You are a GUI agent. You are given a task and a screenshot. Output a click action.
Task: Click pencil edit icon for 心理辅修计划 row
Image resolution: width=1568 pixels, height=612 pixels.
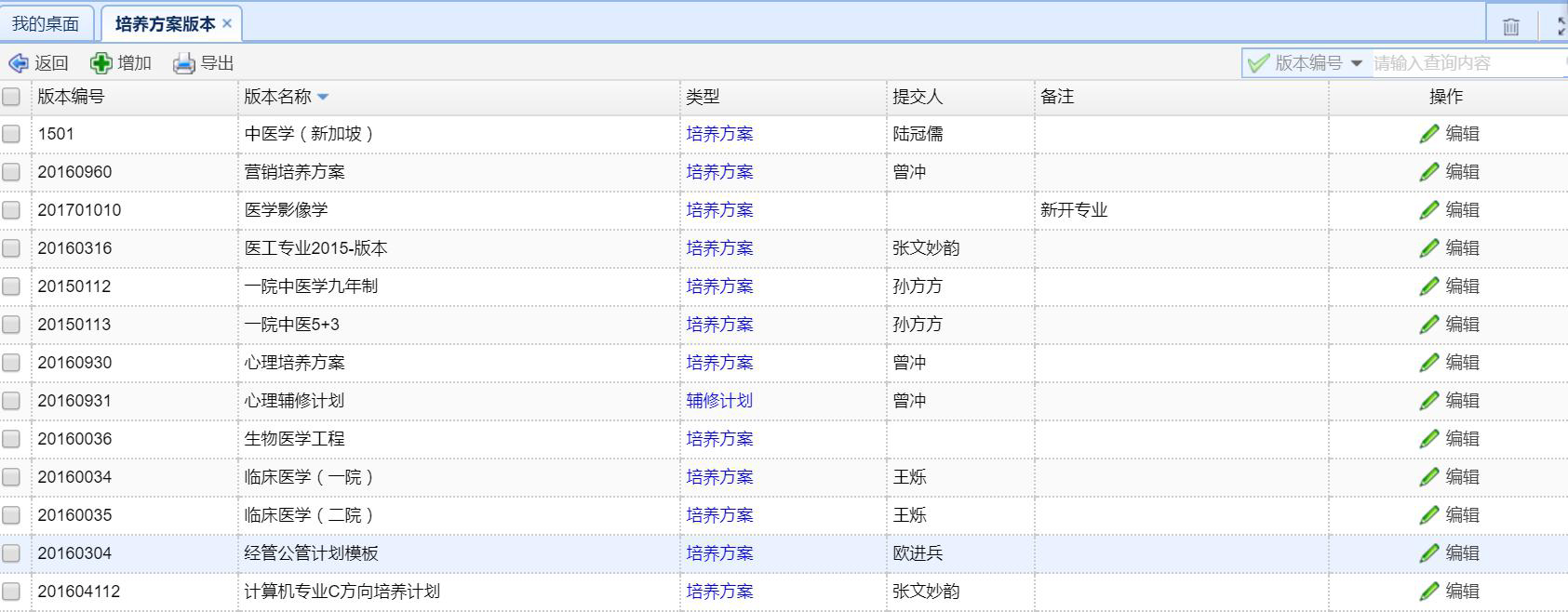(1429, 401)
